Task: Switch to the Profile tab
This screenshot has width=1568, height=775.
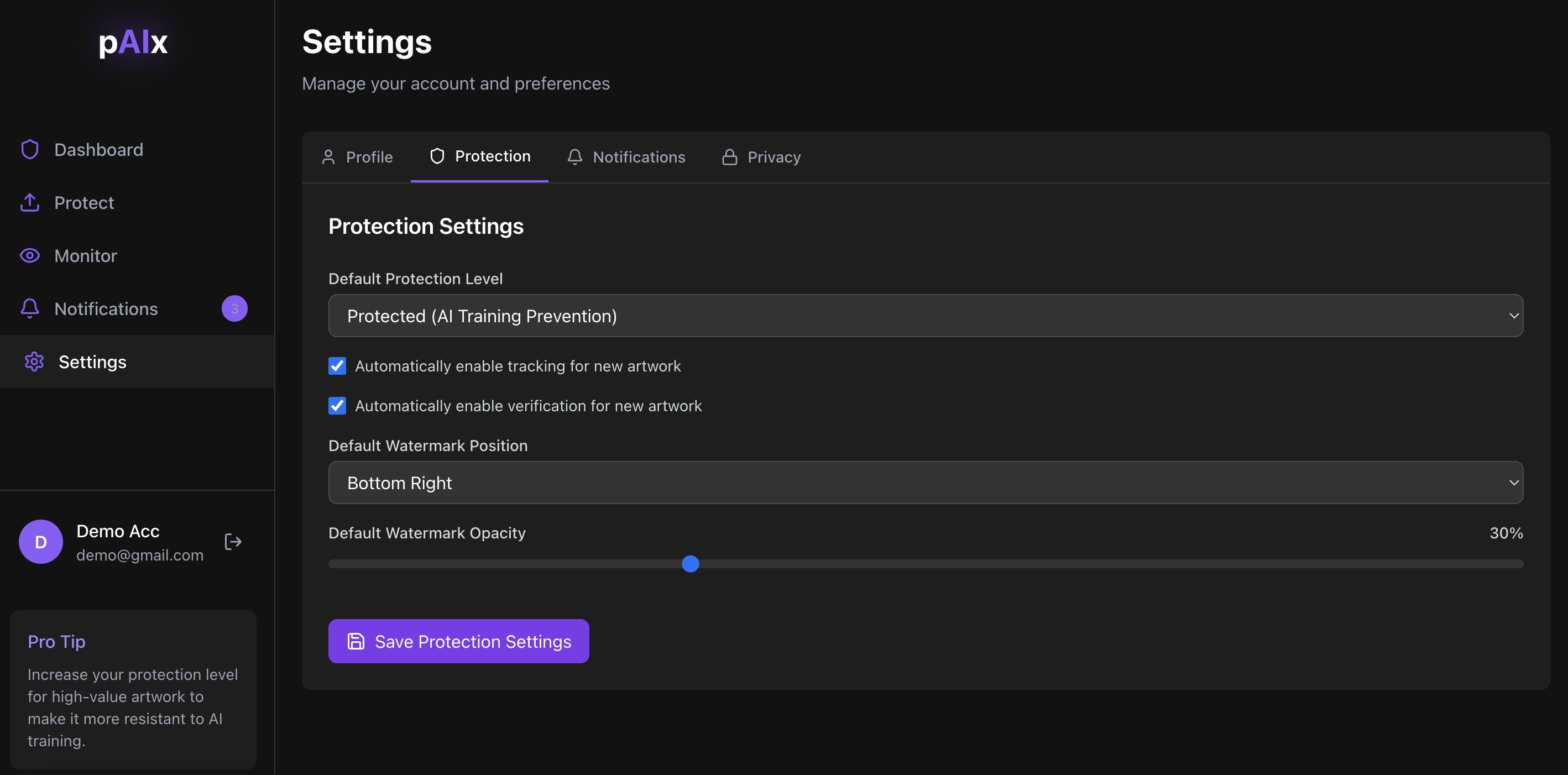Action: (357, 157)
